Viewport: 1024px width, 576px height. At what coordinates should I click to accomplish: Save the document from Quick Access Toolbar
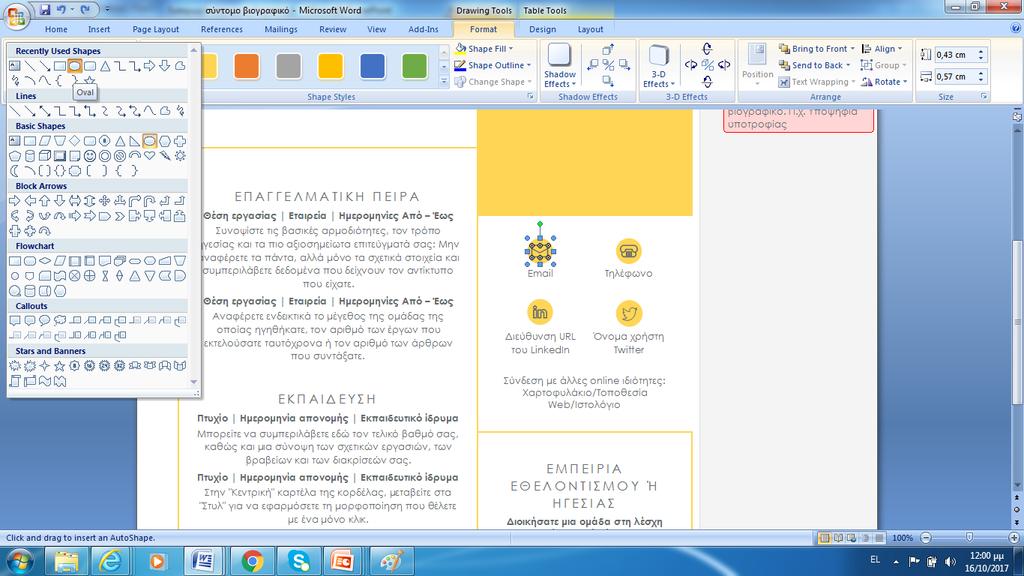44,10
